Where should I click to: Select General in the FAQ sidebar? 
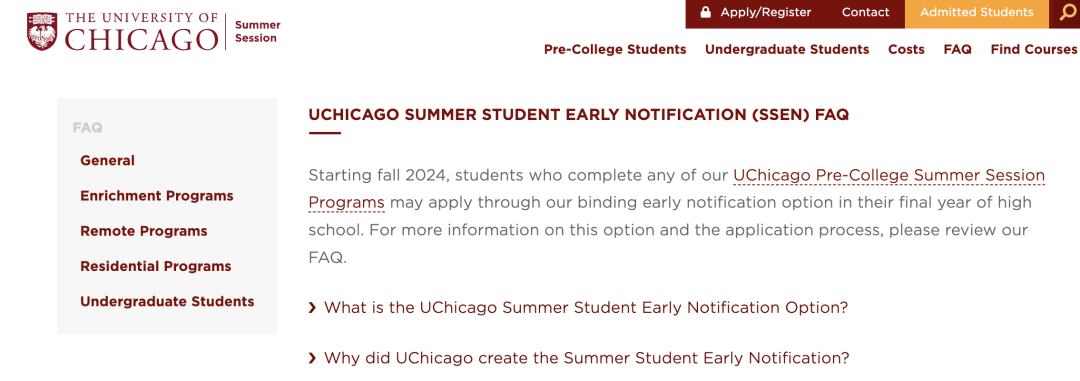pos(107,161)
